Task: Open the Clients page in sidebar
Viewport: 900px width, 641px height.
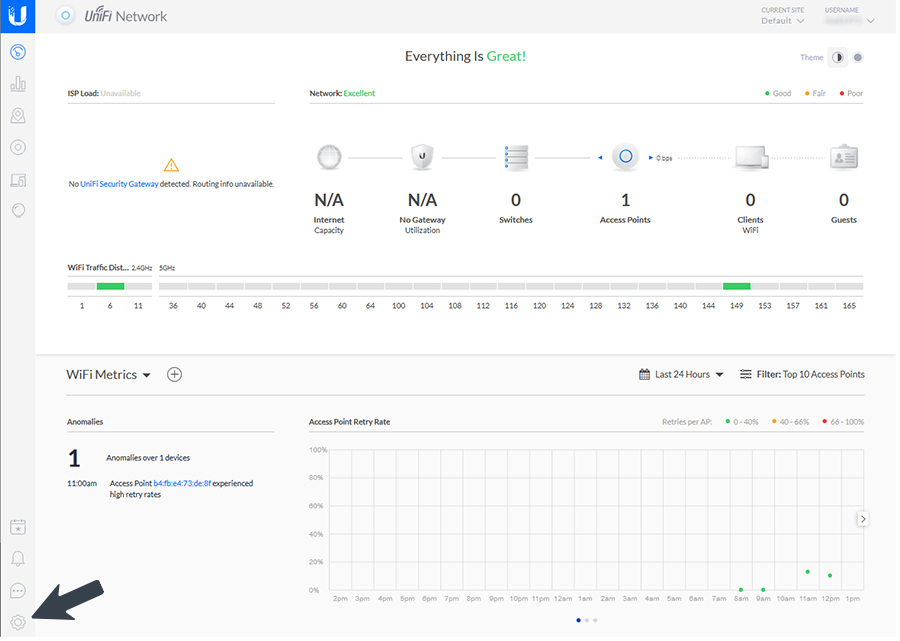Action: (17, 180)
